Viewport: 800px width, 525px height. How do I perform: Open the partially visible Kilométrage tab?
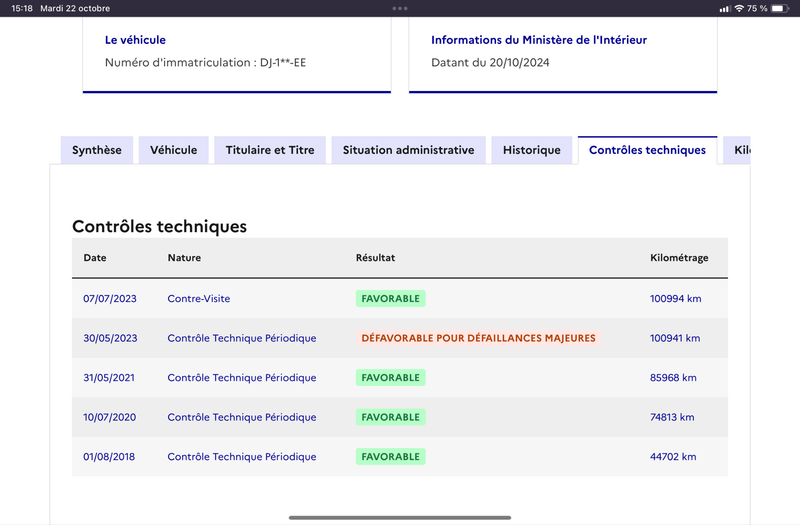point(737,150)
